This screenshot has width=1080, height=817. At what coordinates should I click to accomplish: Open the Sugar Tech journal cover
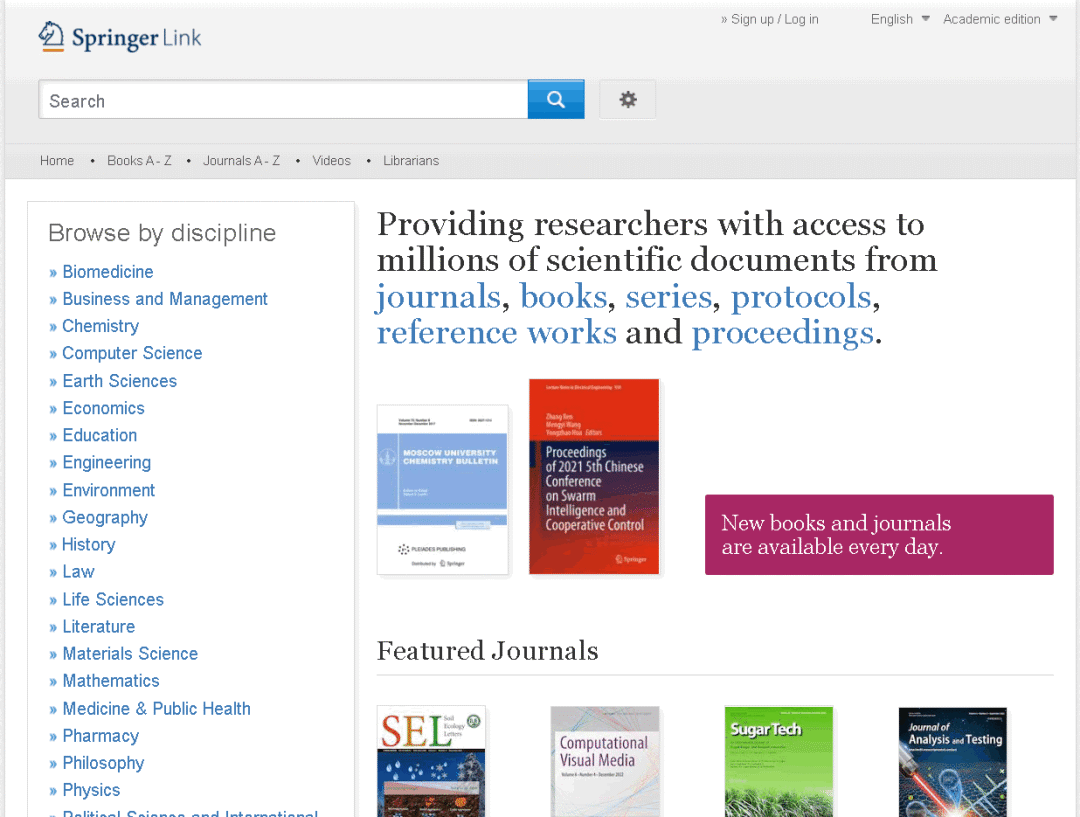[x=779, y=761]
